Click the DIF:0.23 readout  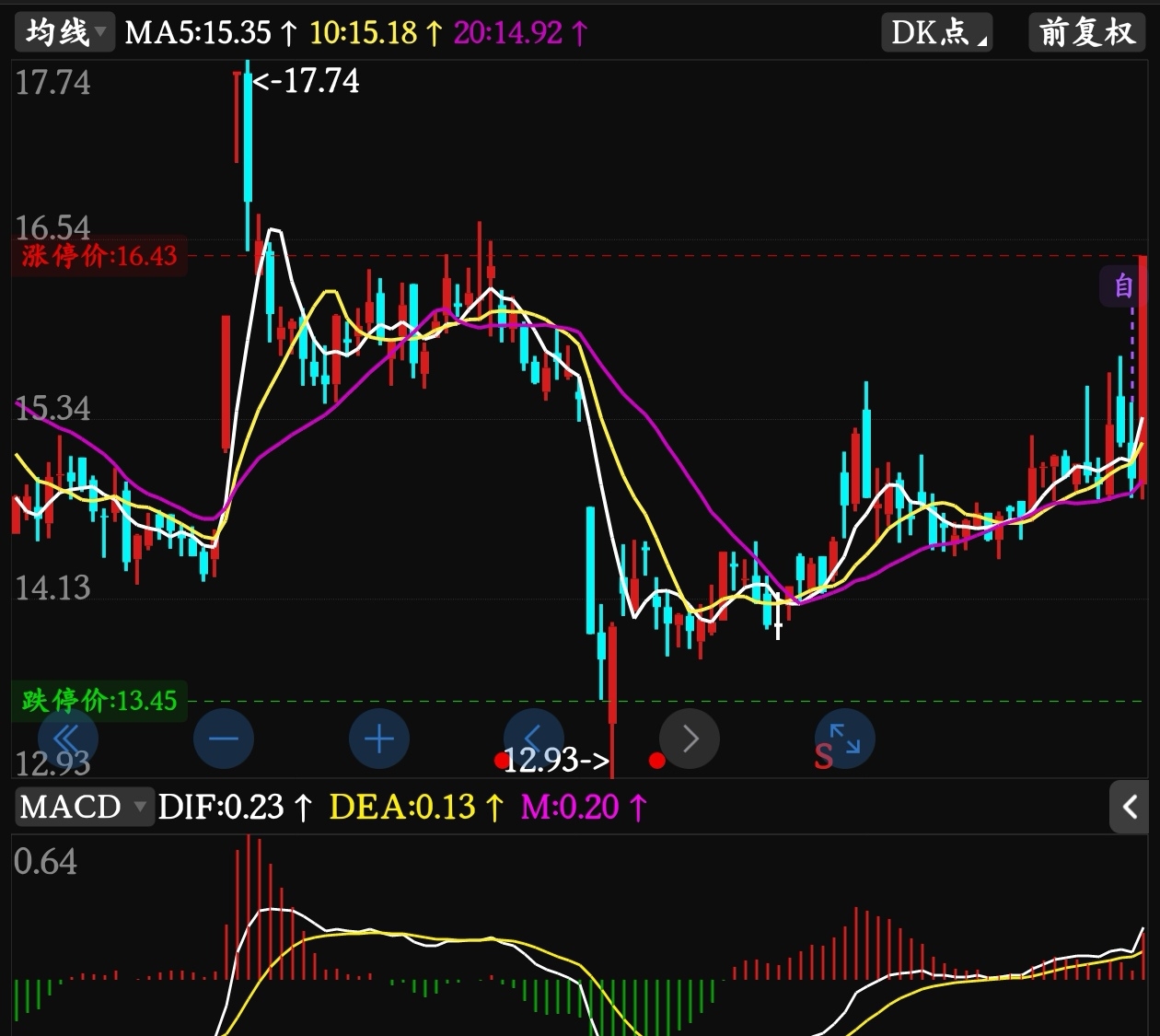click(235, 808)
